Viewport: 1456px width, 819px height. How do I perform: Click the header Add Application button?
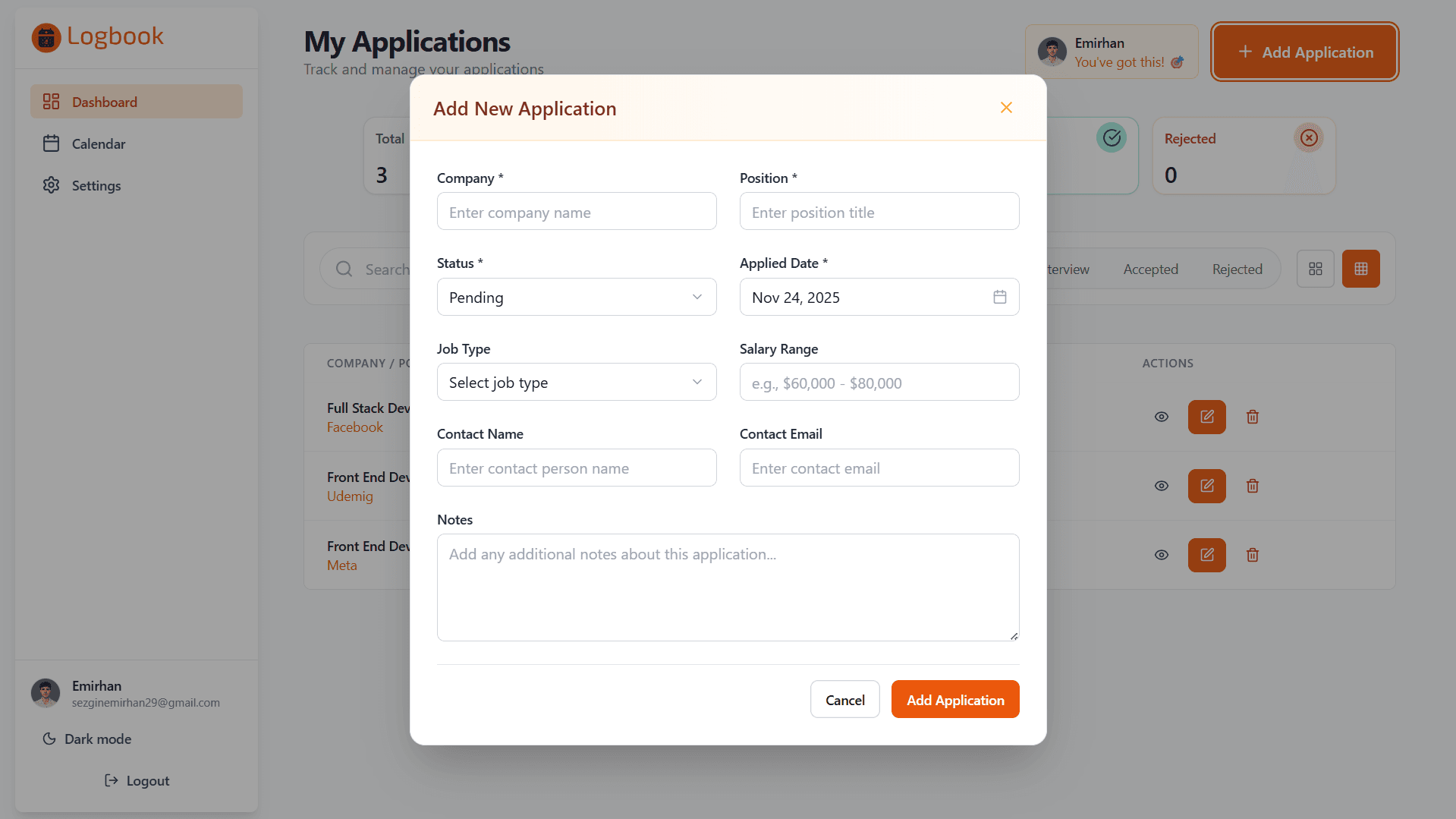[1305, 52]
